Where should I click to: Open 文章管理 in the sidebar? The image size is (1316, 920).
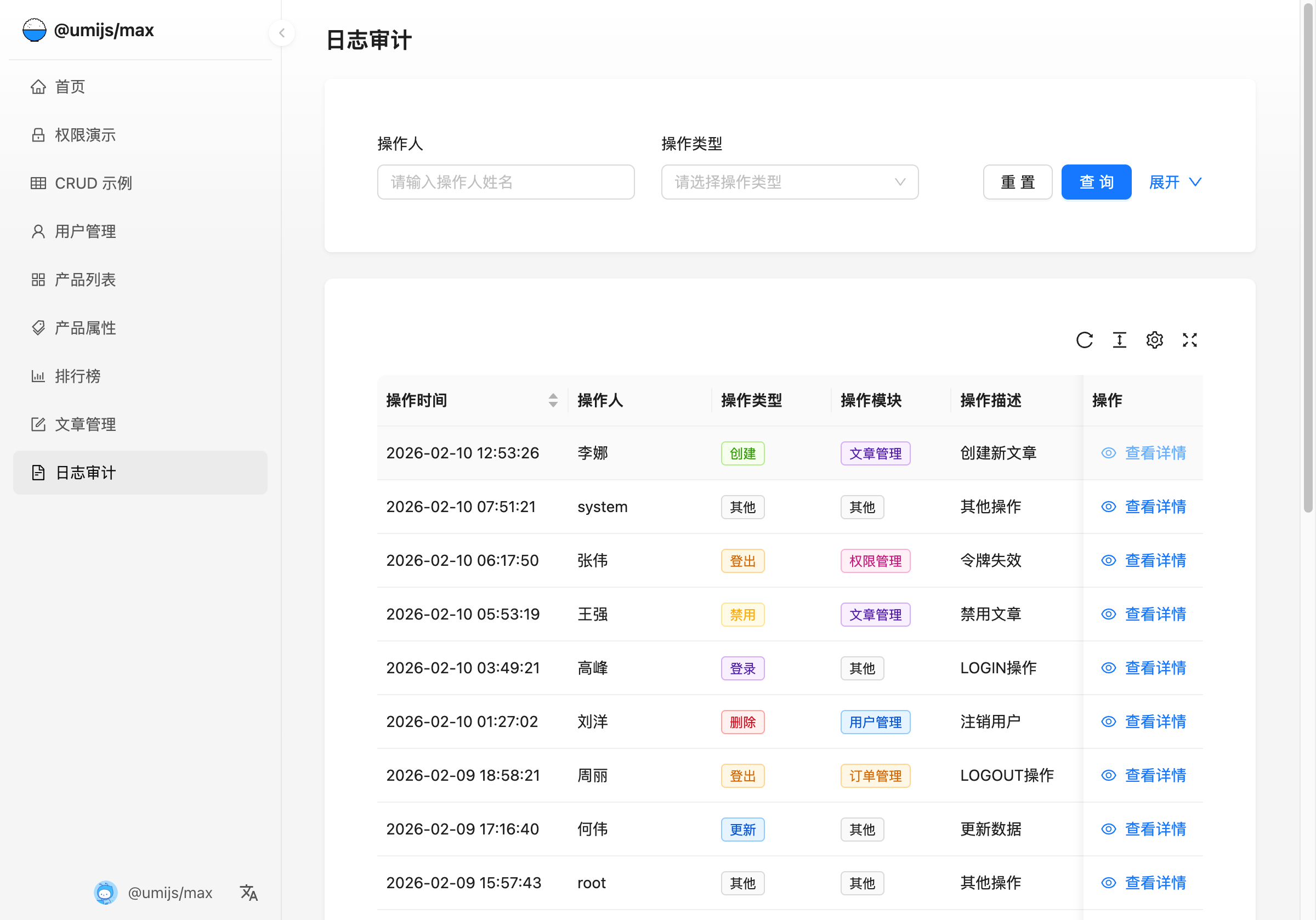86,424
